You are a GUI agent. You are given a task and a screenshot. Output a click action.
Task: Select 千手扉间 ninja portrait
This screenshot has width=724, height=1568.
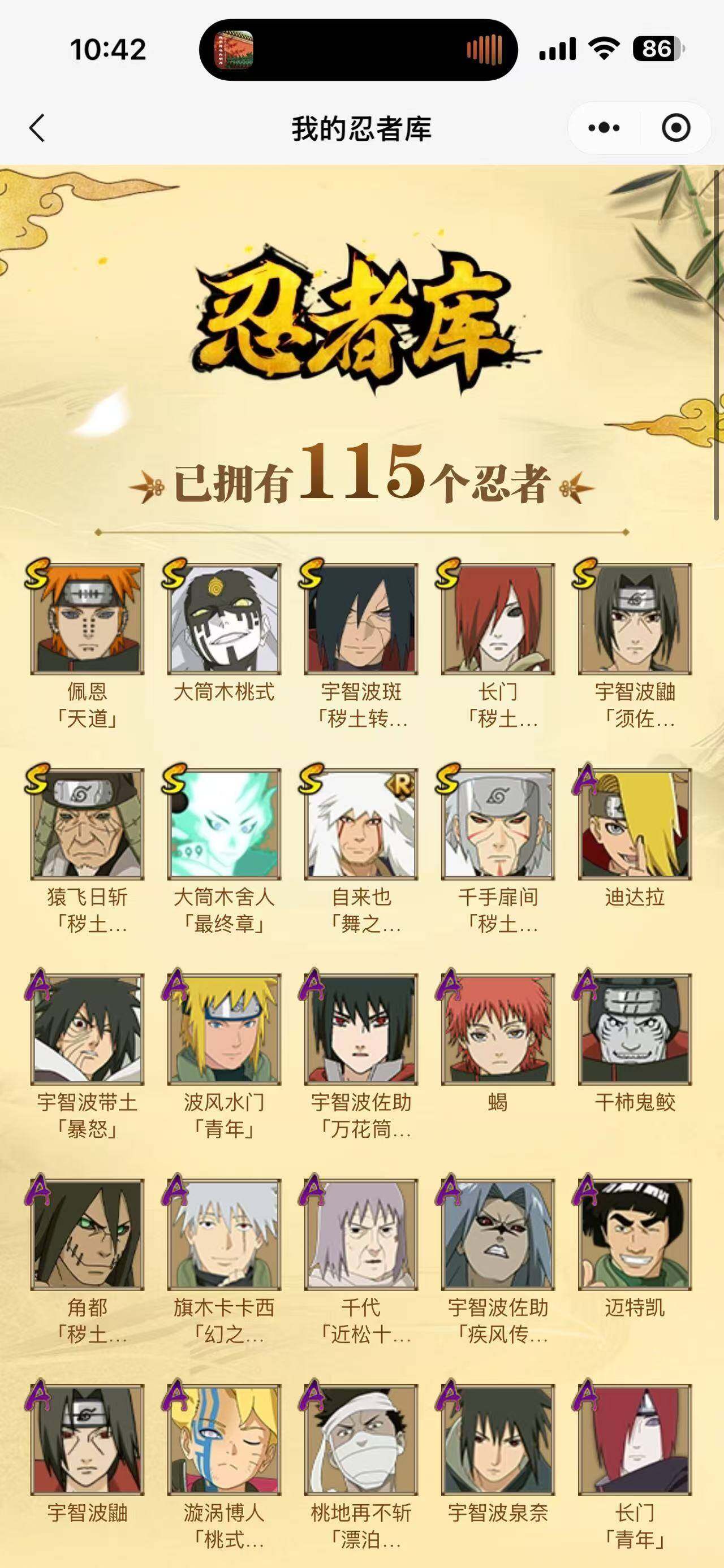(498, 824)
